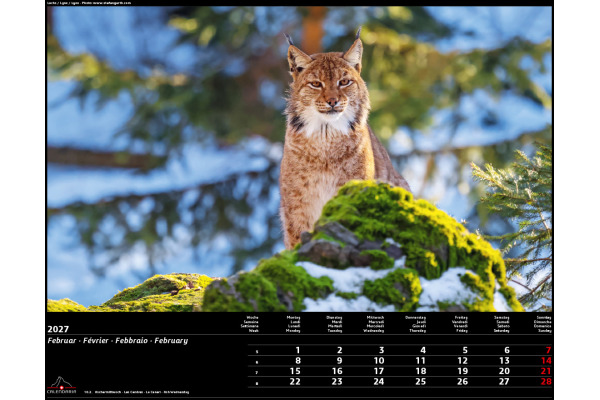This screenshot has width=600, height=400.
Task: Select date 22 in the calendar
Action: pos(295,382)
